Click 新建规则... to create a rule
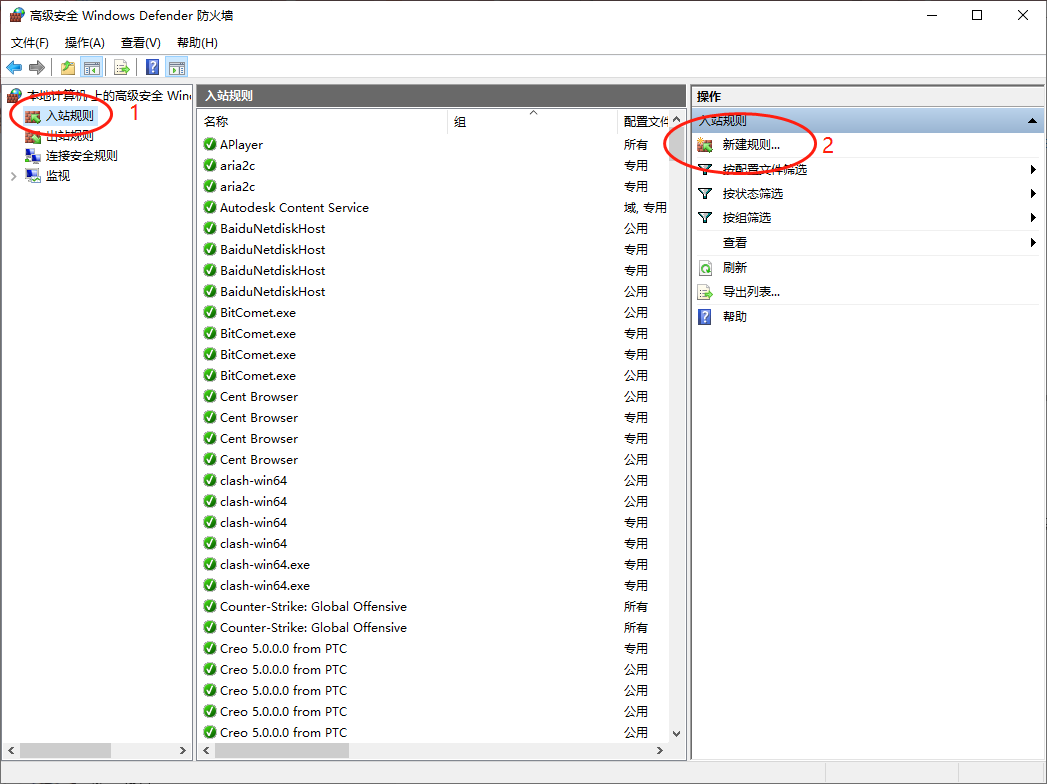1047x784 pixels. point(750,145)
